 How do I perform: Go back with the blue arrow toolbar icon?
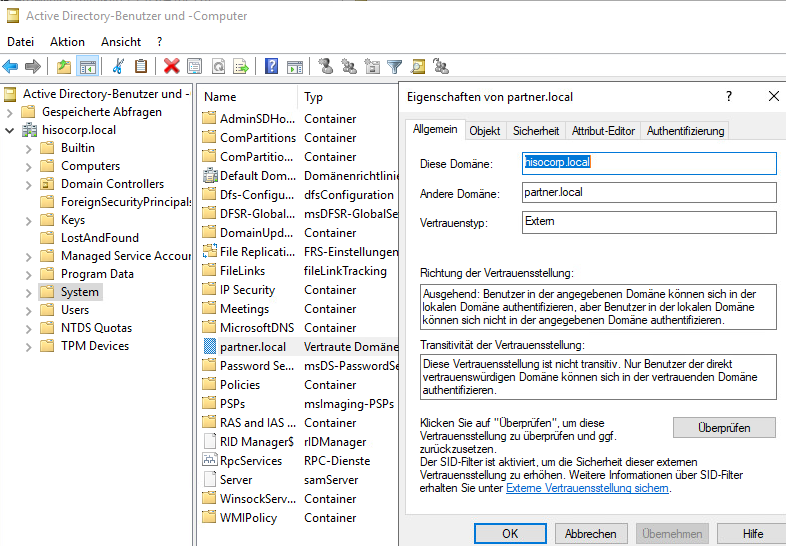pos(10,66)
